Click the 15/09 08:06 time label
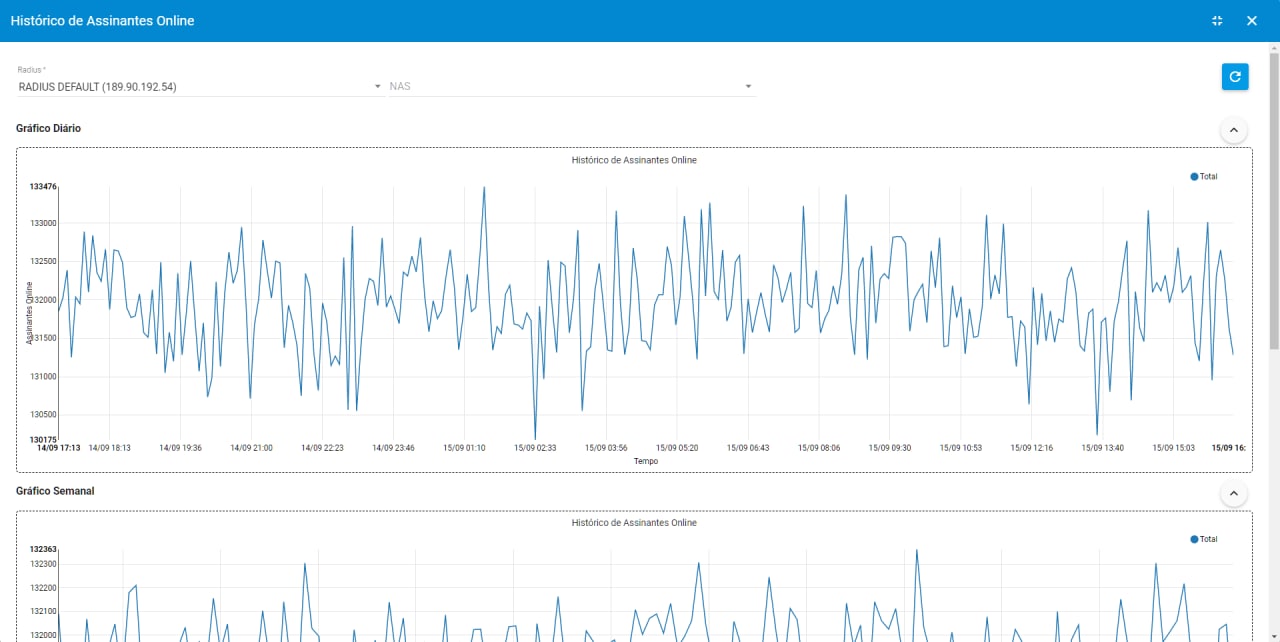The height and width of the screenshot is (642, 1280). click(819, 448)
